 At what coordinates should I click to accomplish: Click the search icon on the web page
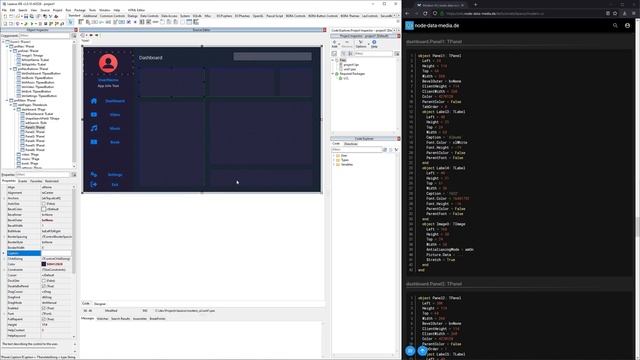[x=615, y=25]
